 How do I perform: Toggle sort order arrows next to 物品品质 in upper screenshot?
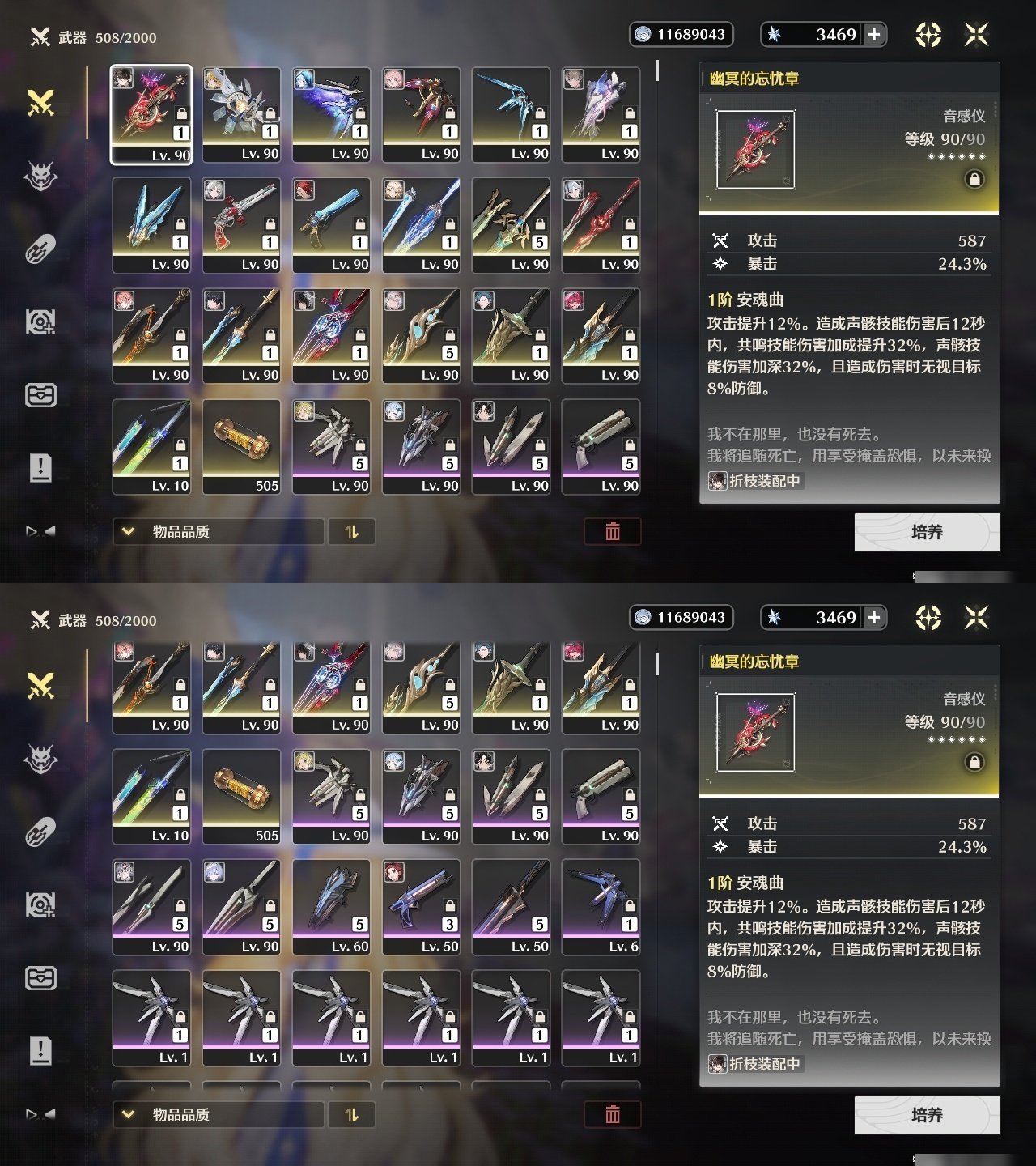click(351, 532)
